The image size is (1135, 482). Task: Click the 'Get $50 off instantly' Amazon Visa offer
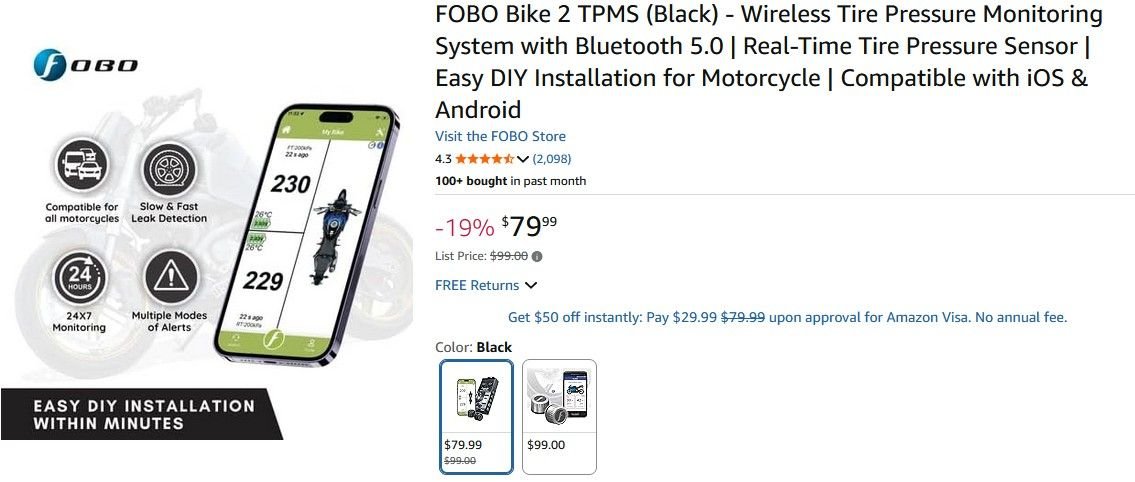pos(787,317)
